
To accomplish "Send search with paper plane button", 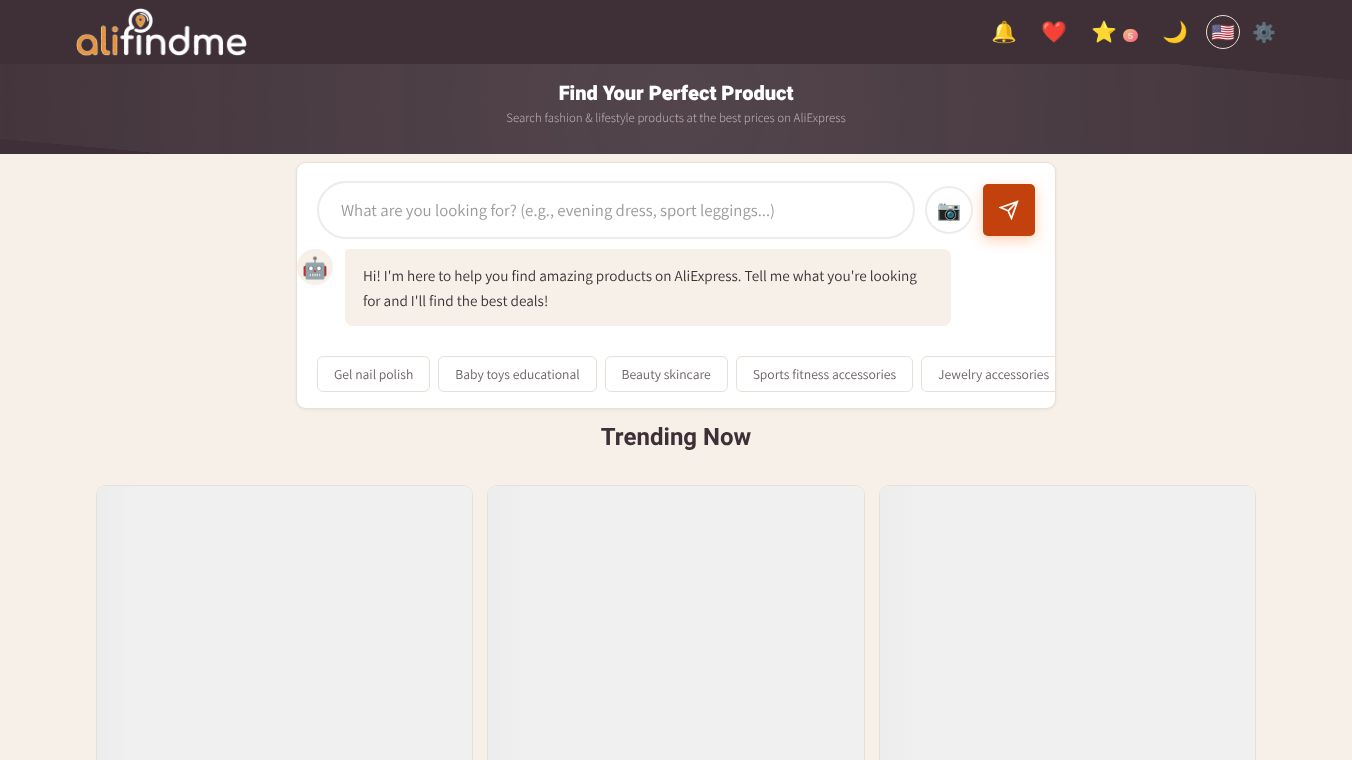I will (1009, 210).
